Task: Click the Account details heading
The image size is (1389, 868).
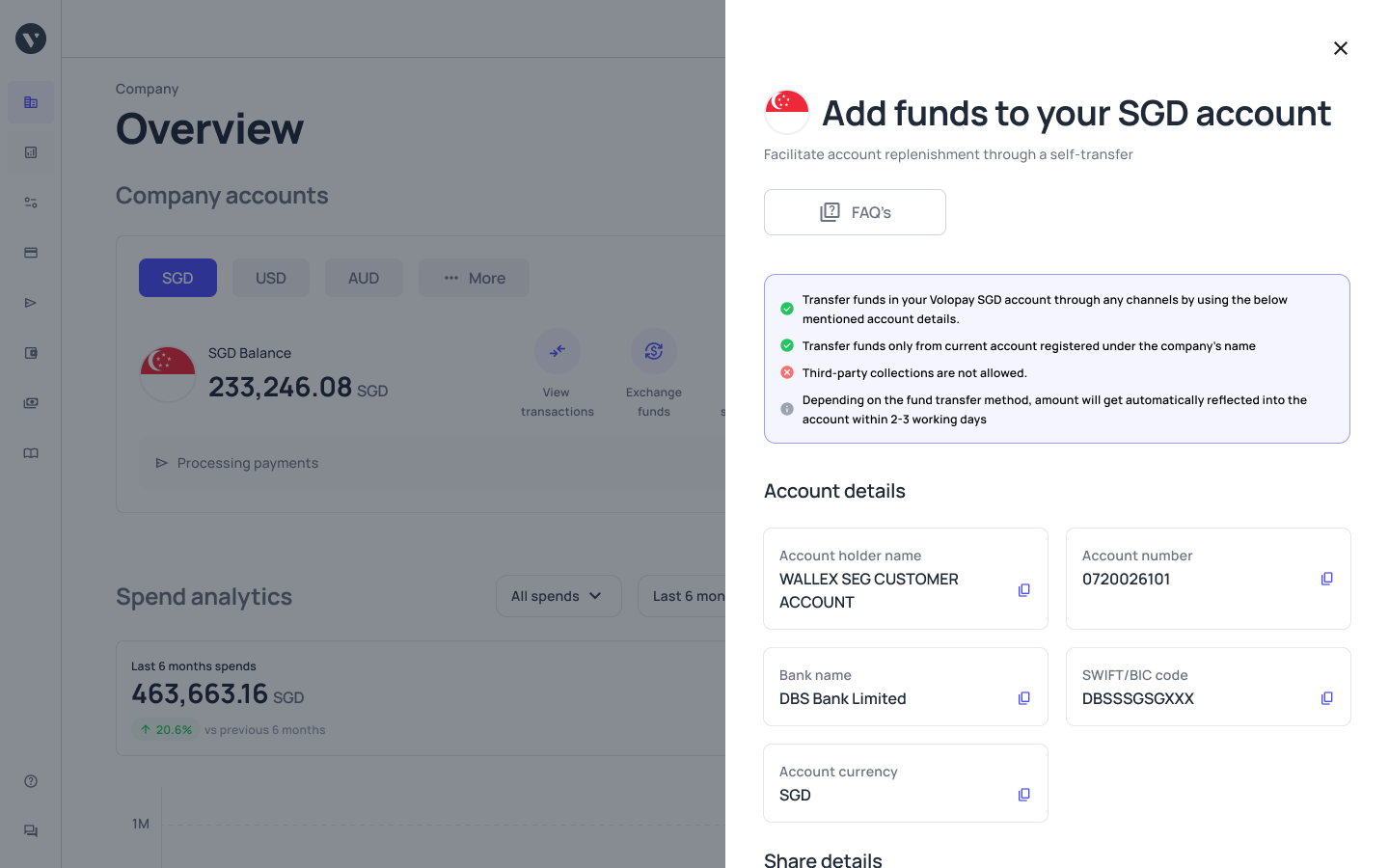Action: coord(834,491)
